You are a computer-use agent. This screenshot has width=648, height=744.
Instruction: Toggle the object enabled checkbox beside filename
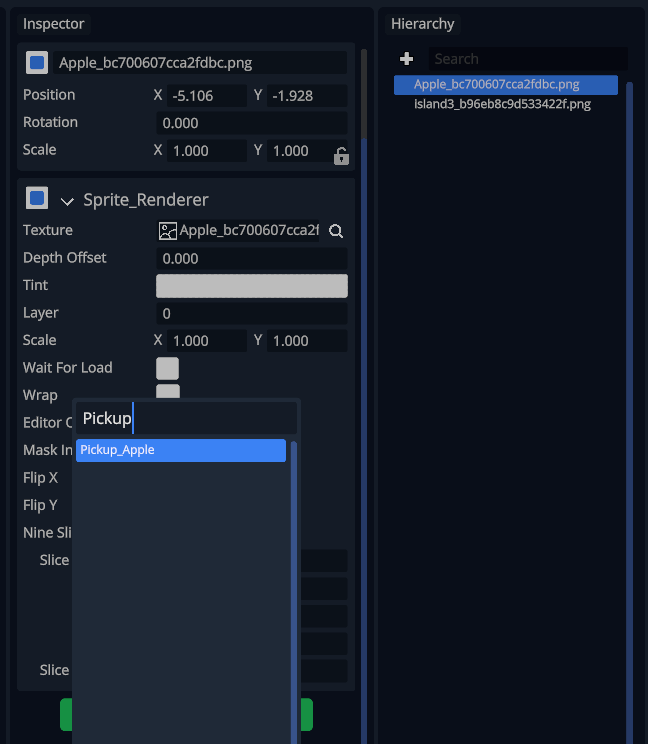[x=37, y=63]
